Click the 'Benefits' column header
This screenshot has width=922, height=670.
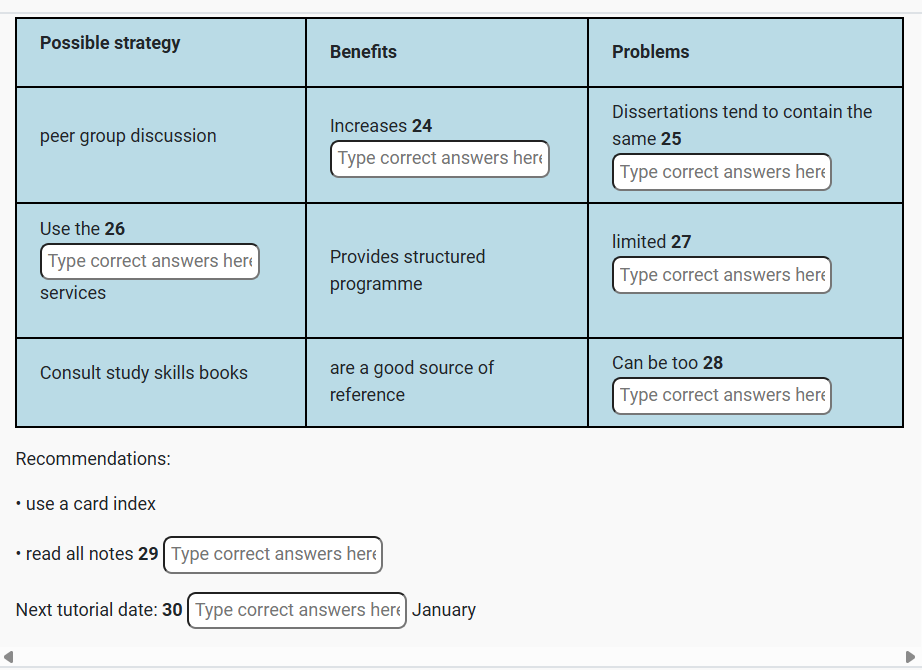pyautogui.click(x=363, y=52)
